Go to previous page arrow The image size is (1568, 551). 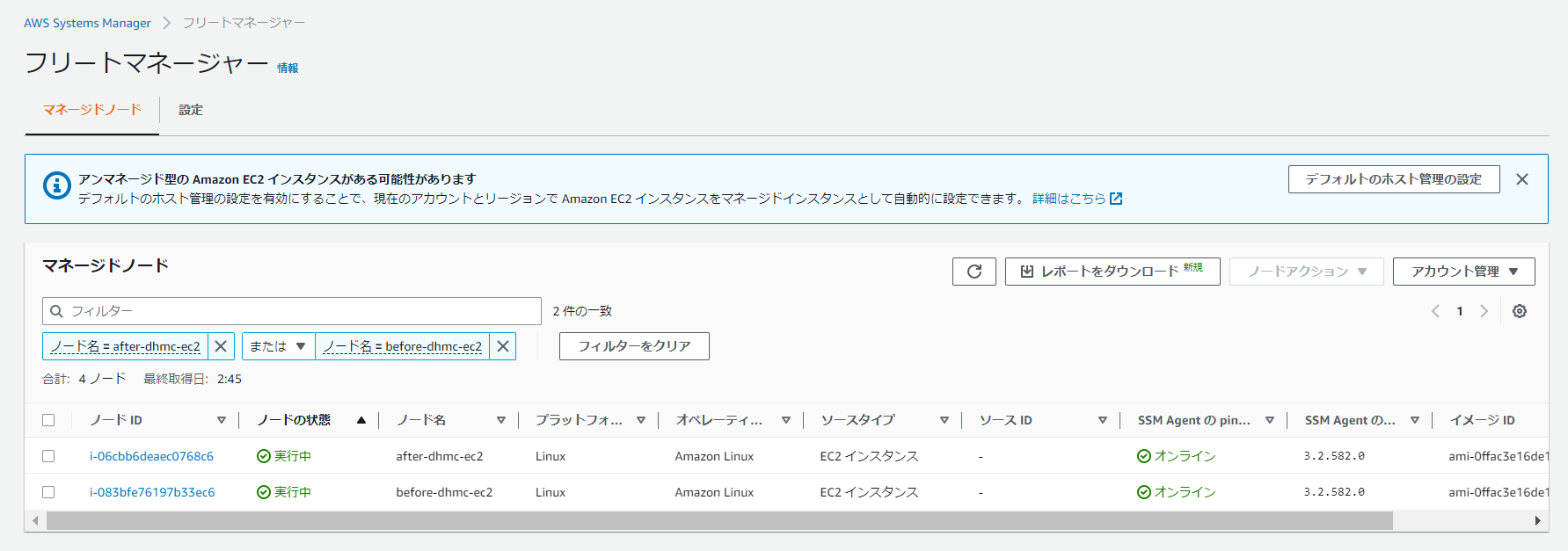[x=1435, y=311]
